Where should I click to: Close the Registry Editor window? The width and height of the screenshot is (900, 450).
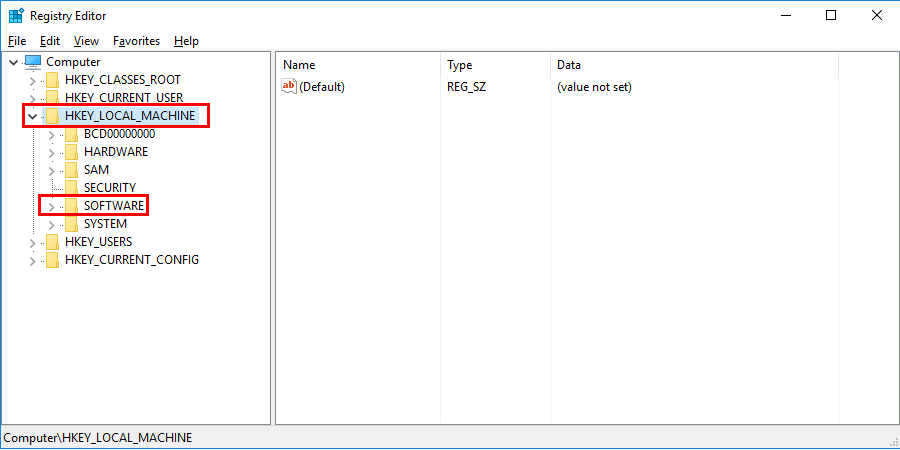pos(876,15)
